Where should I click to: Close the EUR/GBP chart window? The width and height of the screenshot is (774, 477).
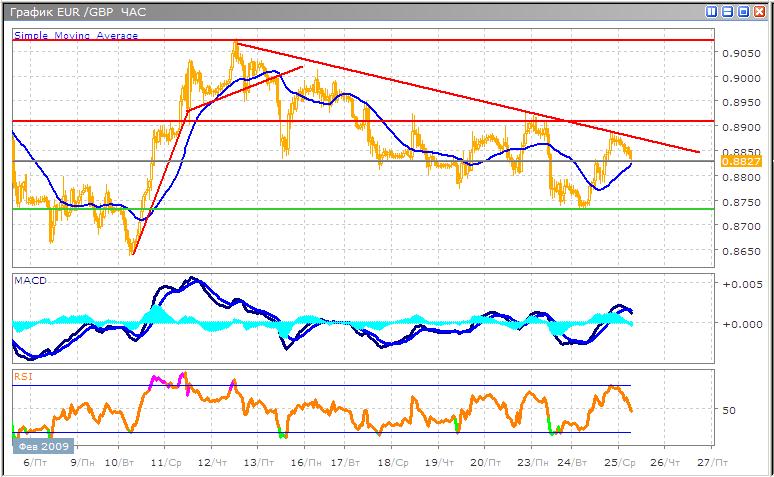click(x=759, y=12)
